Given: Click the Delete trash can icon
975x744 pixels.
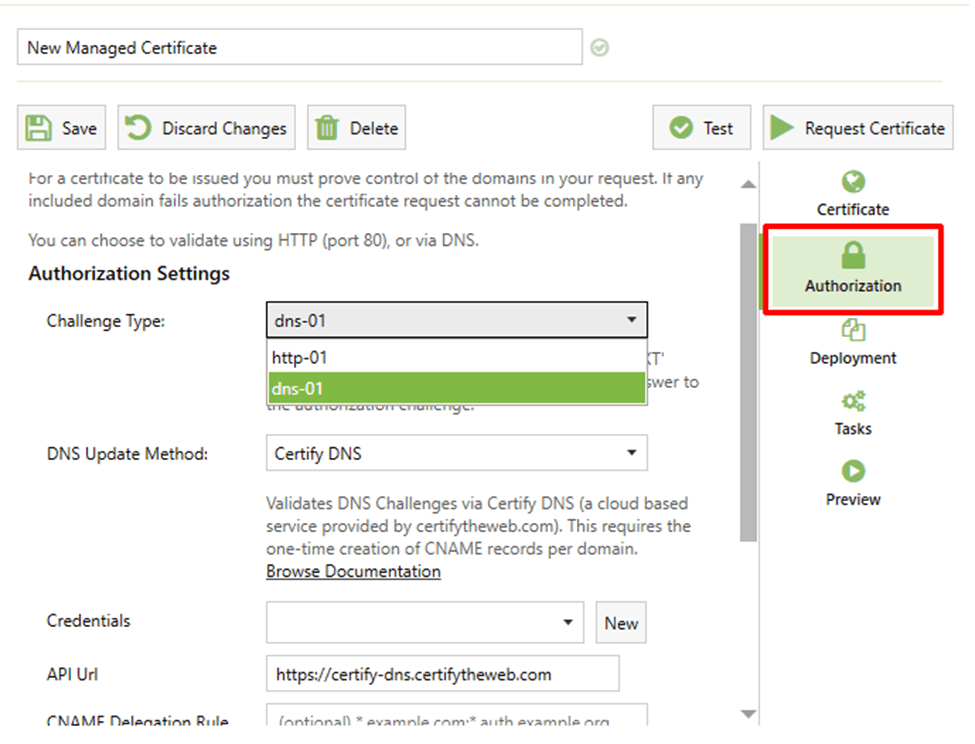Looking at the screenshot, I should [x=327, y=128].
